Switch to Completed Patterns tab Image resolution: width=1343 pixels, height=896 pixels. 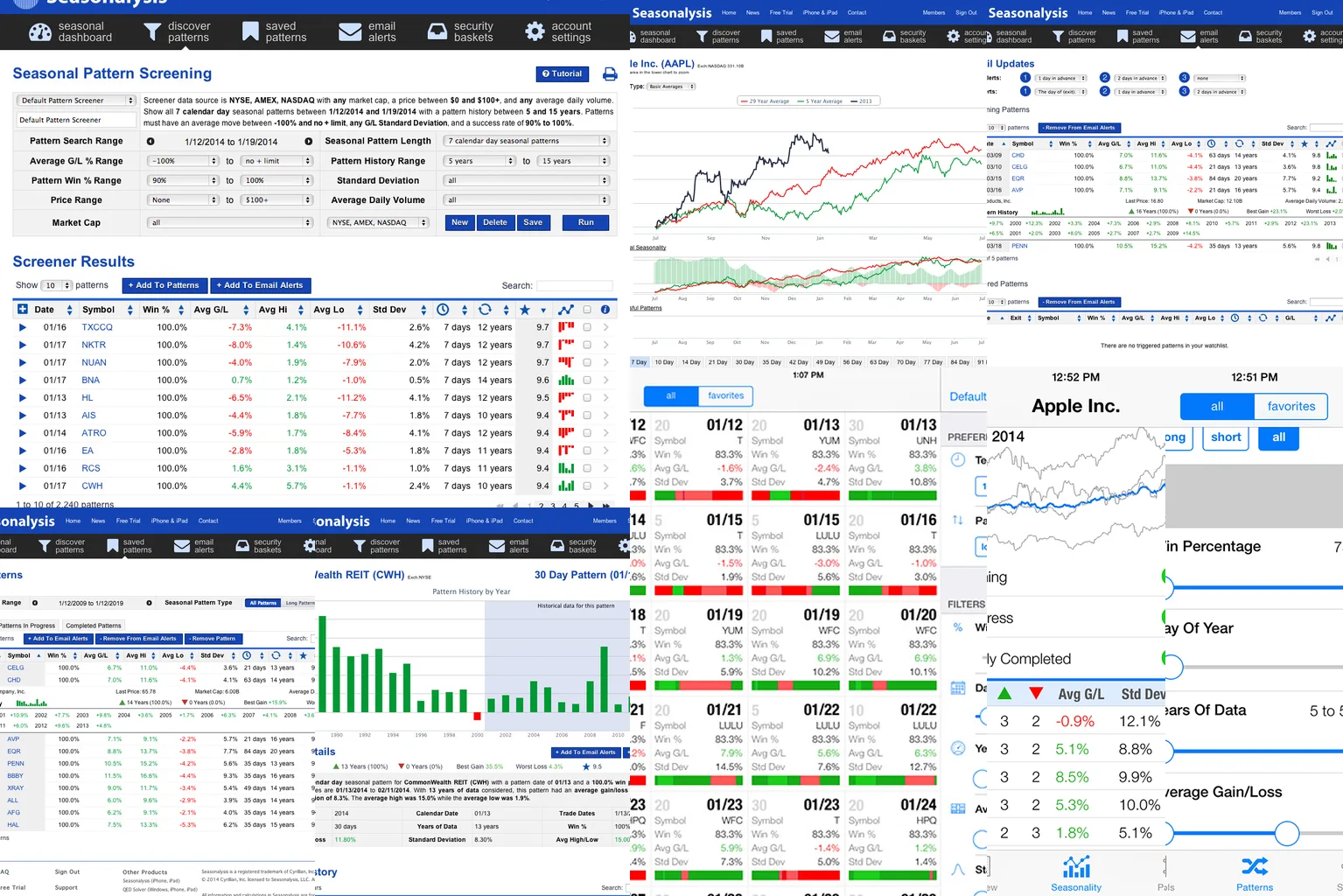94,626
